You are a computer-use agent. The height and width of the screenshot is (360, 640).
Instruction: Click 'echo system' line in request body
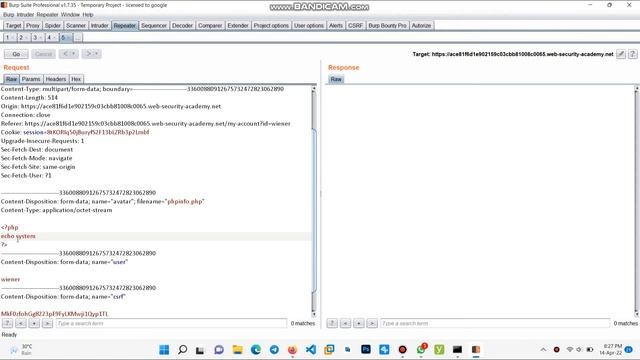[x=18, y=236]
